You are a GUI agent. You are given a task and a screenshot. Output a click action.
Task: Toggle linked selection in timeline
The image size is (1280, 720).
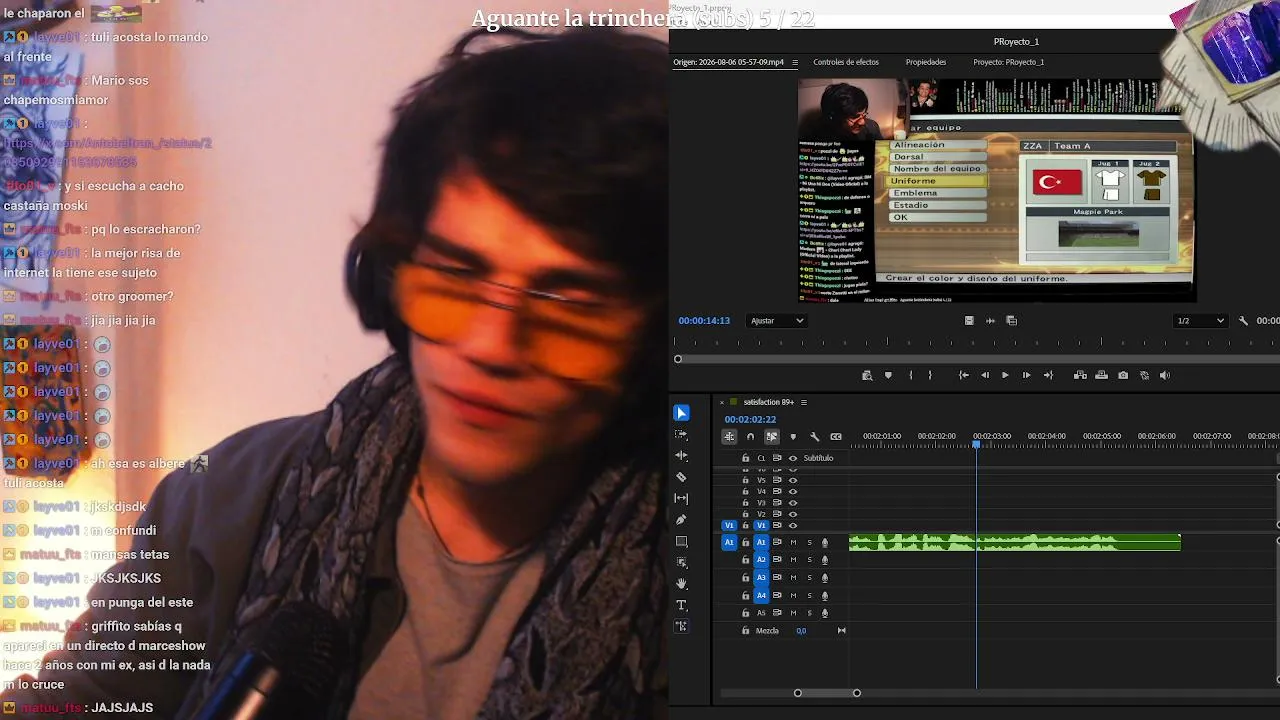tap(772, 436)
